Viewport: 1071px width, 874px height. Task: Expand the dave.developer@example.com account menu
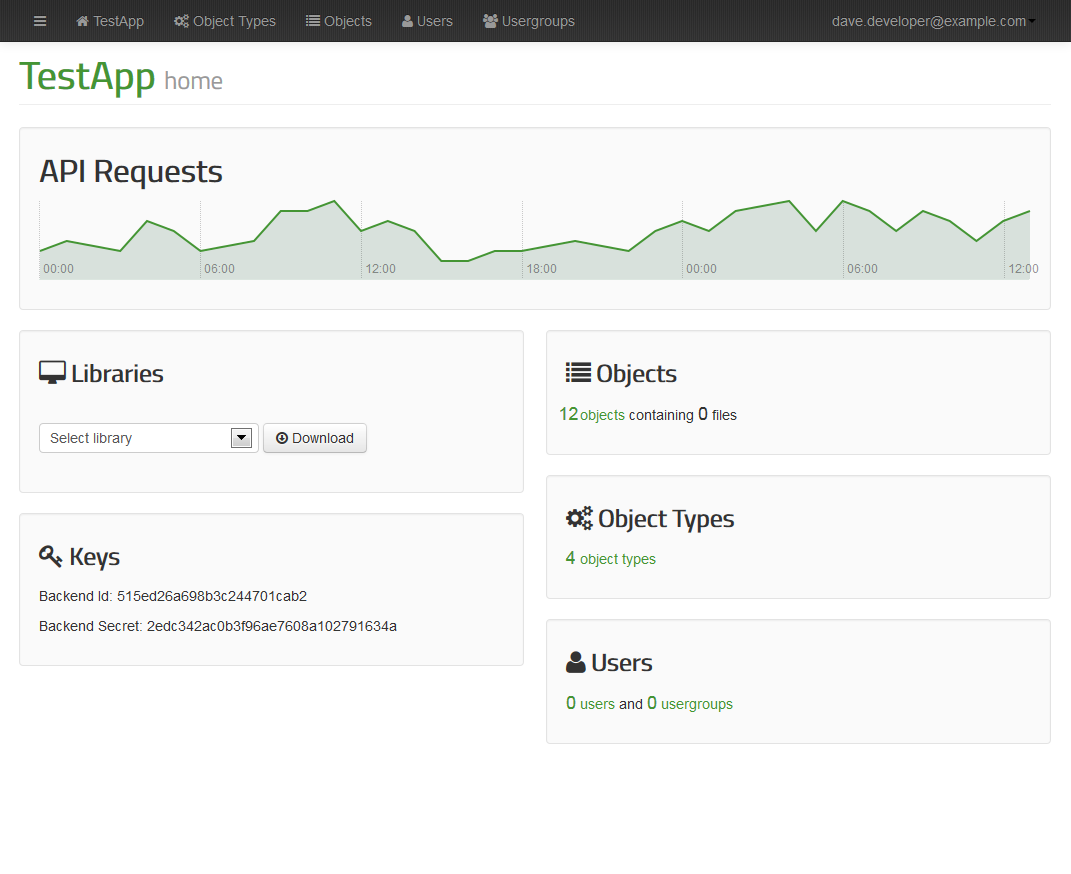click(933, 21)
